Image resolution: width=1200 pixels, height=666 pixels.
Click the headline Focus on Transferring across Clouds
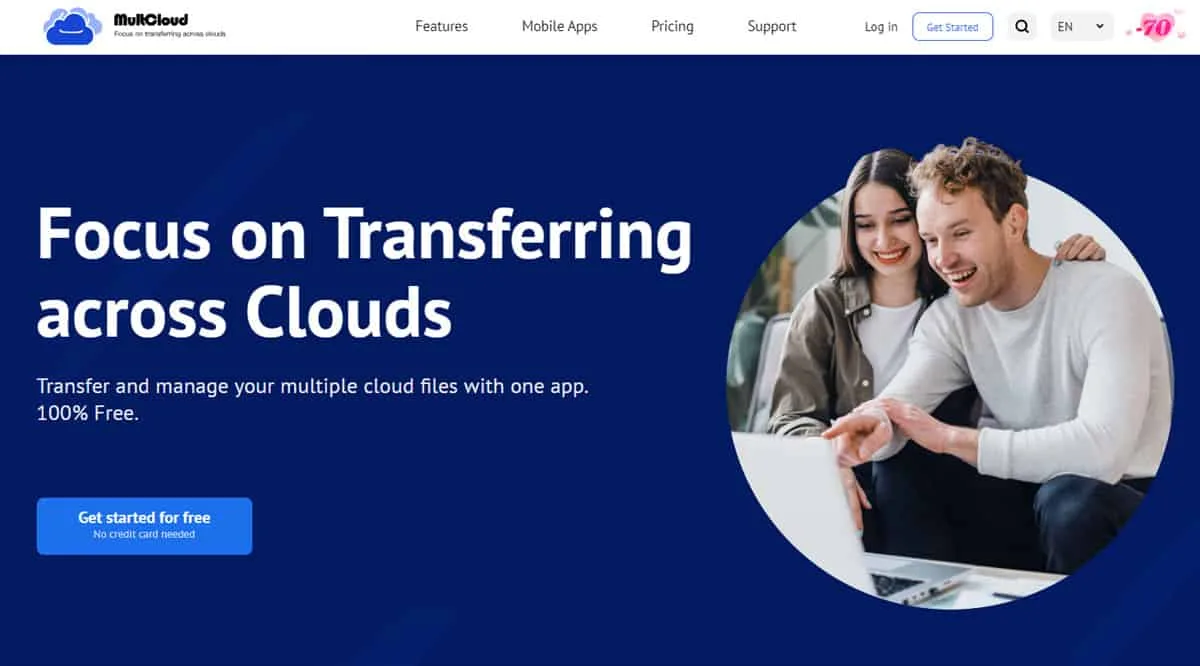364,272
